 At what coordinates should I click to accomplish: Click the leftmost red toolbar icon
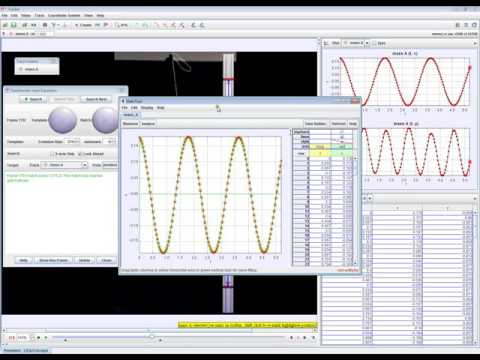157,25
